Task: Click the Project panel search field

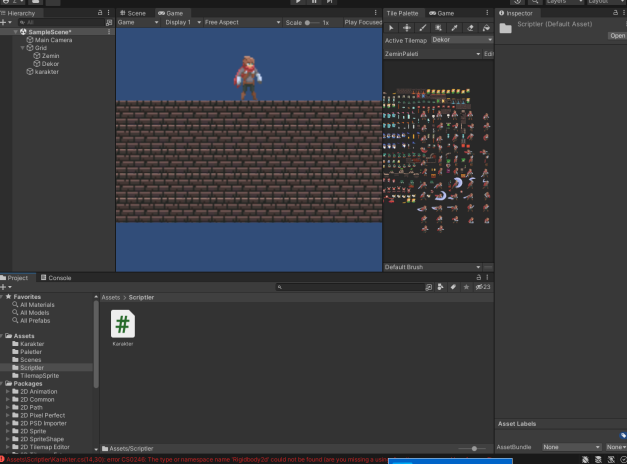Action: click(351, 287)
